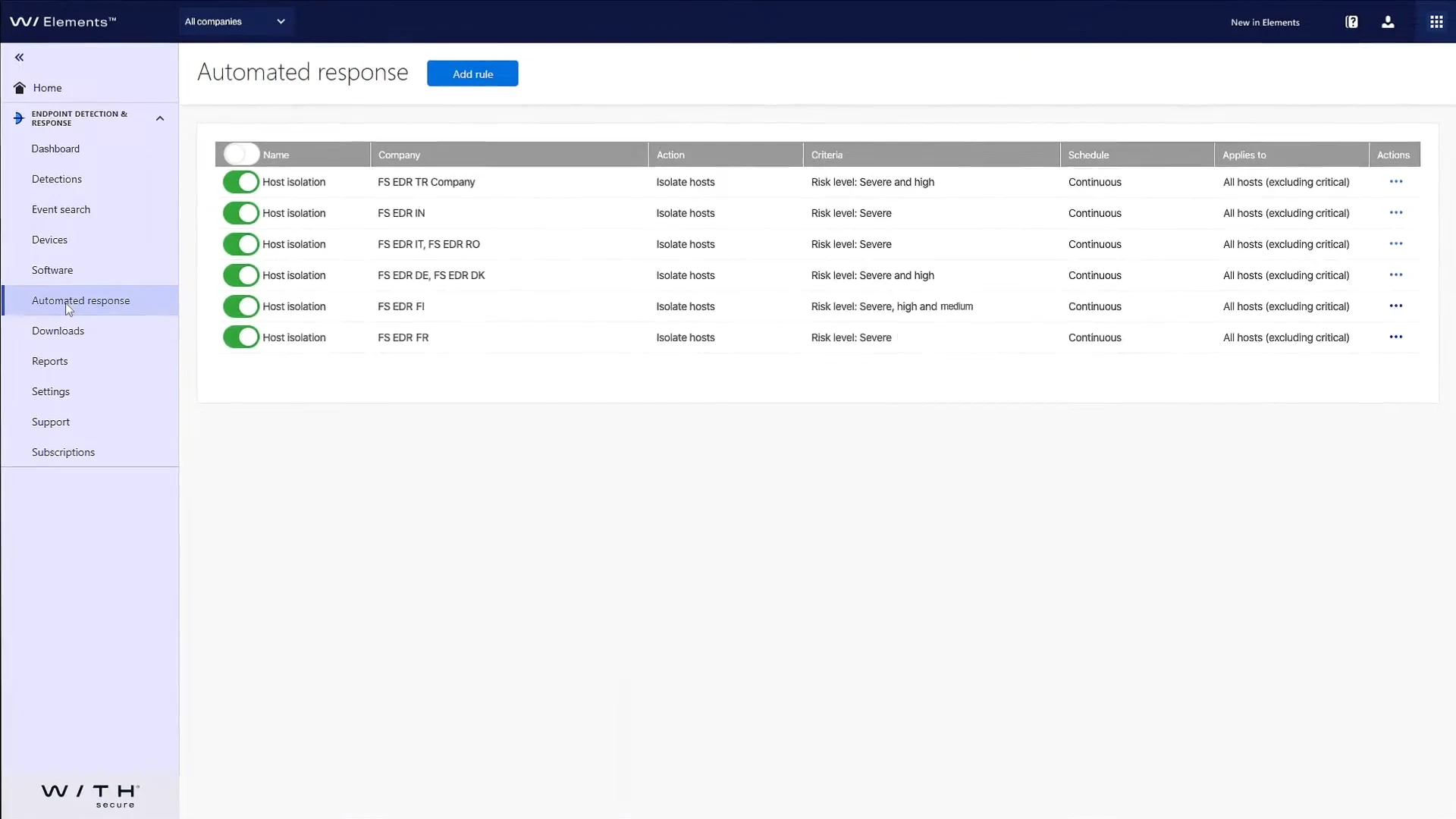Image resolution: width=1456 pixels, height=819 pixels.
Task: Collapse the sidebar with double-chevron icon
Action: coord(20,57)
